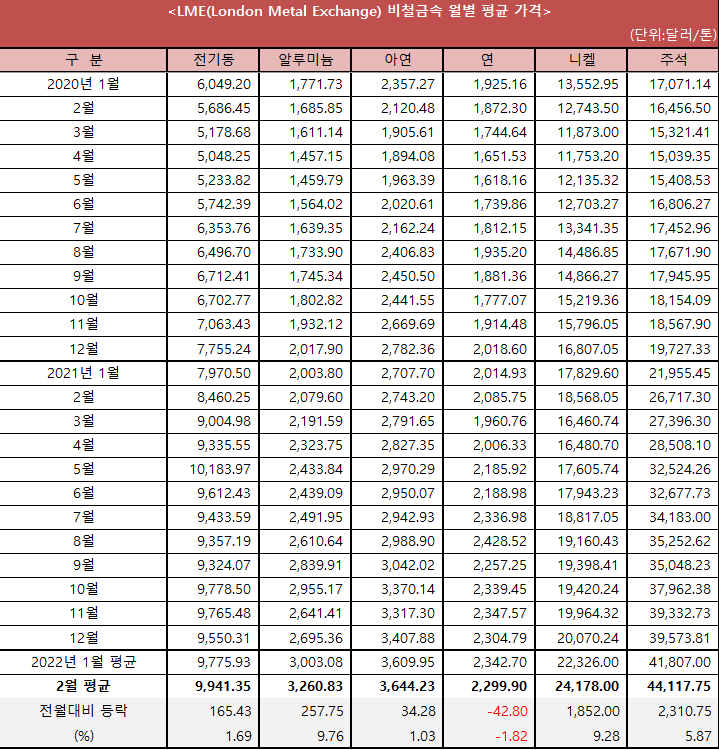The image size is (719, 750).
Task: Click the lead value 2,188.98
Action: coord(500,493)
